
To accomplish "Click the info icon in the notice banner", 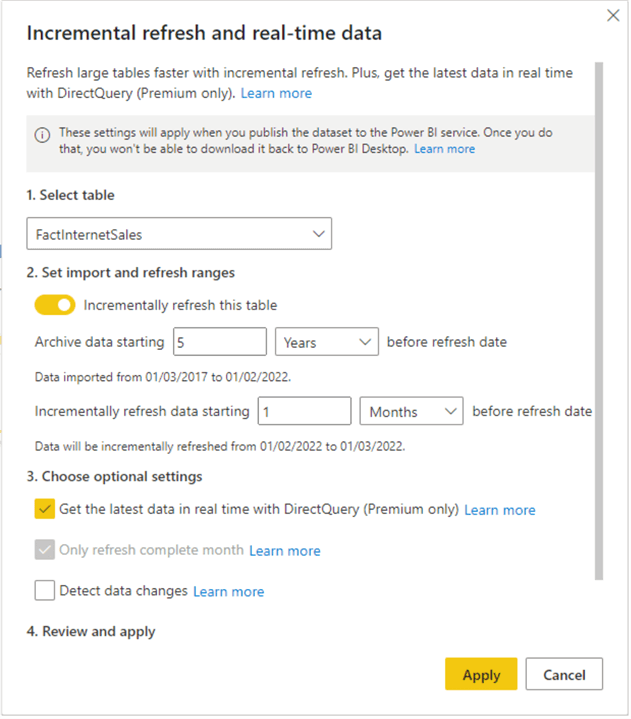I will click(x=43, y=135).
